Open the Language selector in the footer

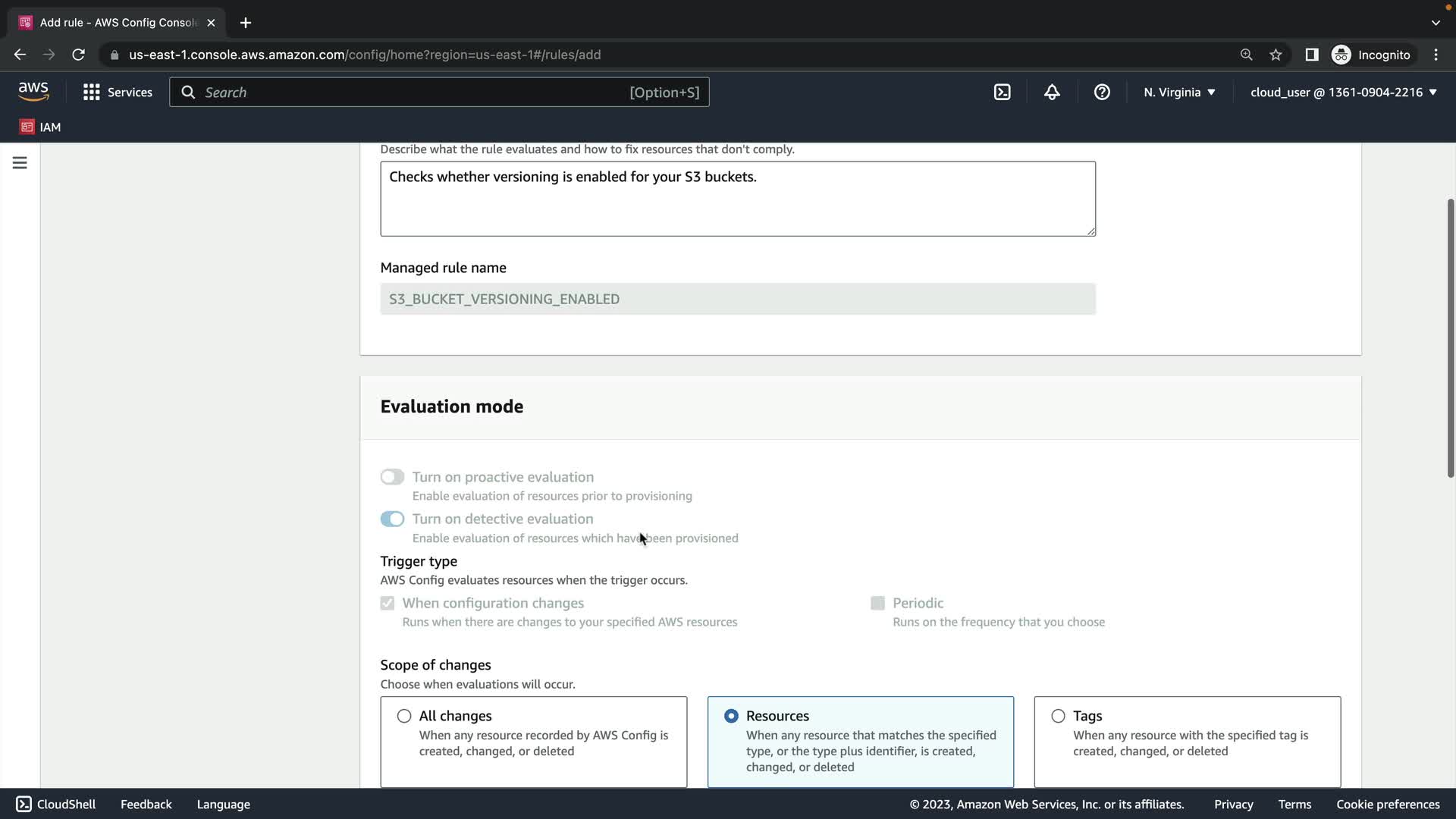(223, 804)
